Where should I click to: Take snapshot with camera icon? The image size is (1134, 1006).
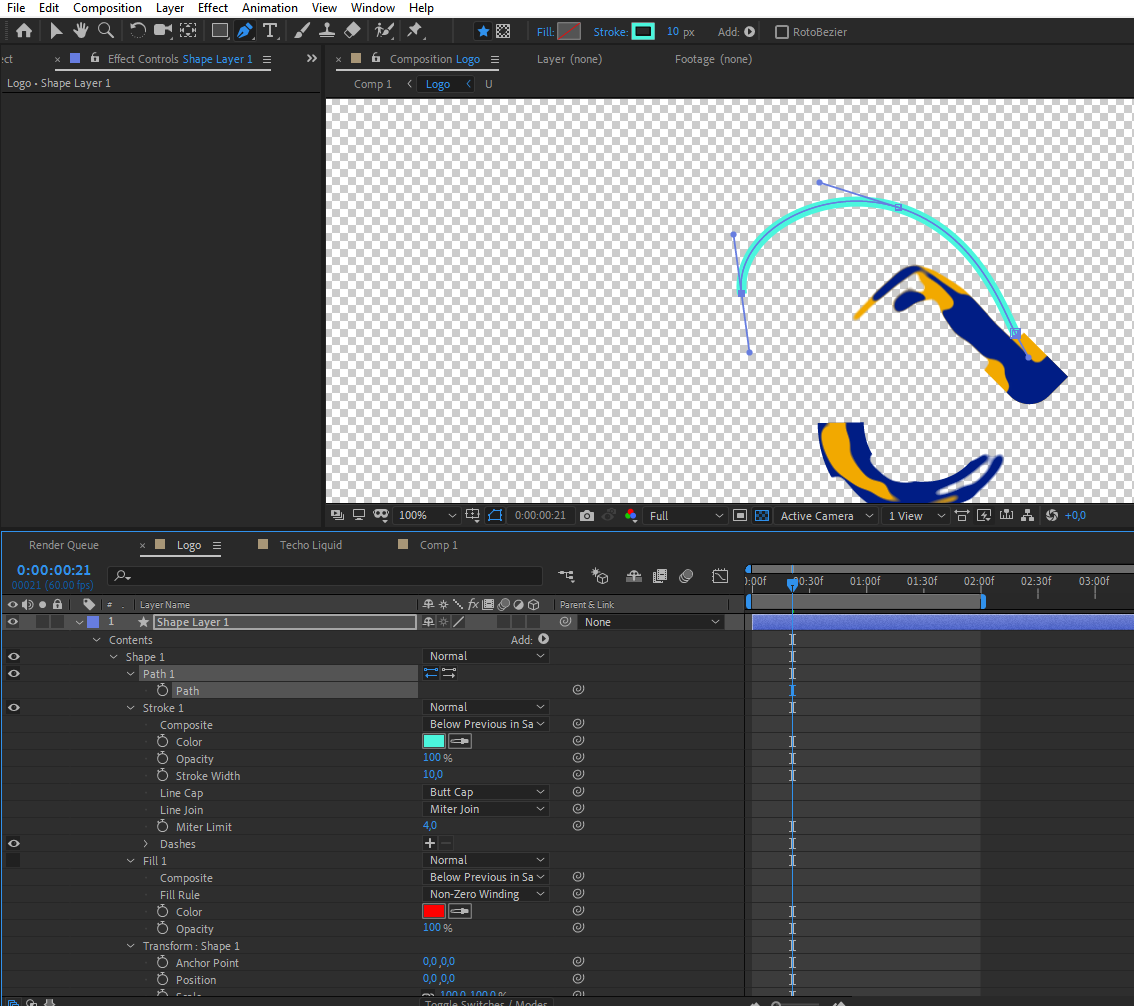(x=587, y=516)
